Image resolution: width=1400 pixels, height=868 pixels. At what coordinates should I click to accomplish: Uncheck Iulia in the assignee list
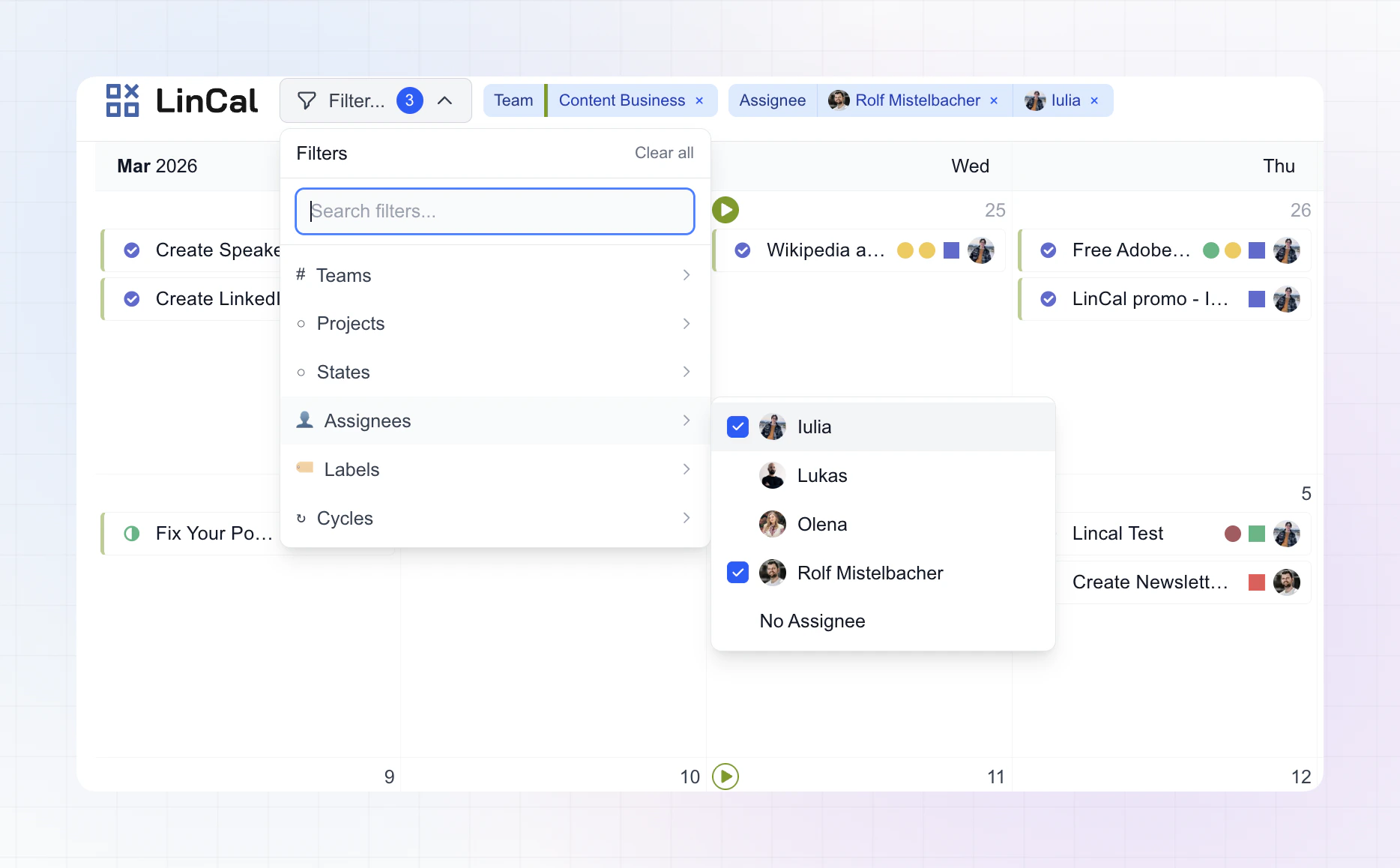(x=737, y=426)
